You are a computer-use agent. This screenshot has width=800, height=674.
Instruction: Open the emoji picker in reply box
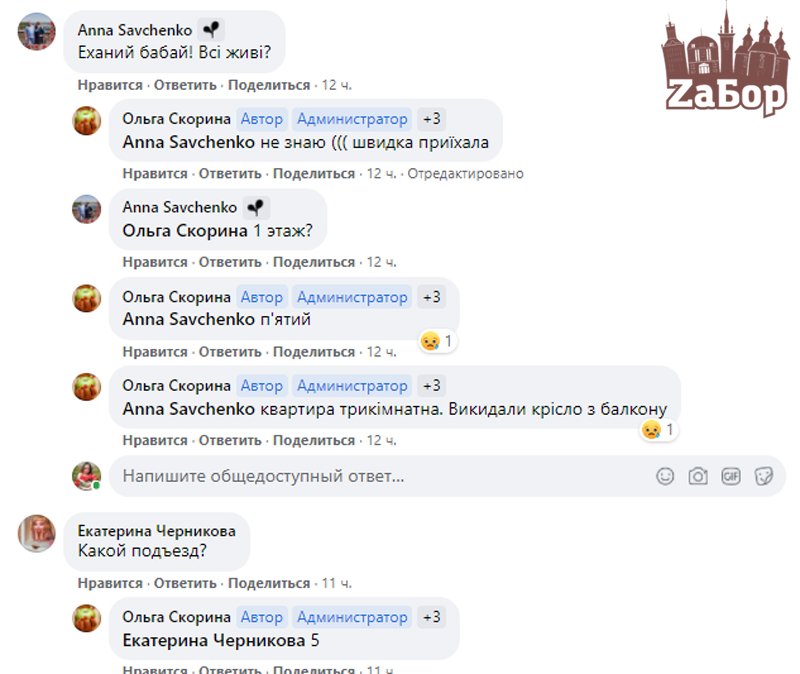click(665, 476)
